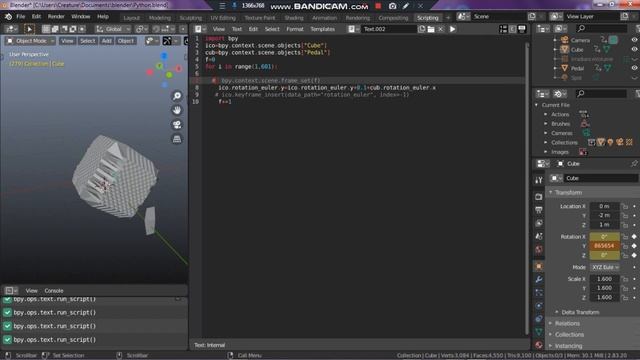Click the Bandicam red stop recording button

(x=378, y=6)
